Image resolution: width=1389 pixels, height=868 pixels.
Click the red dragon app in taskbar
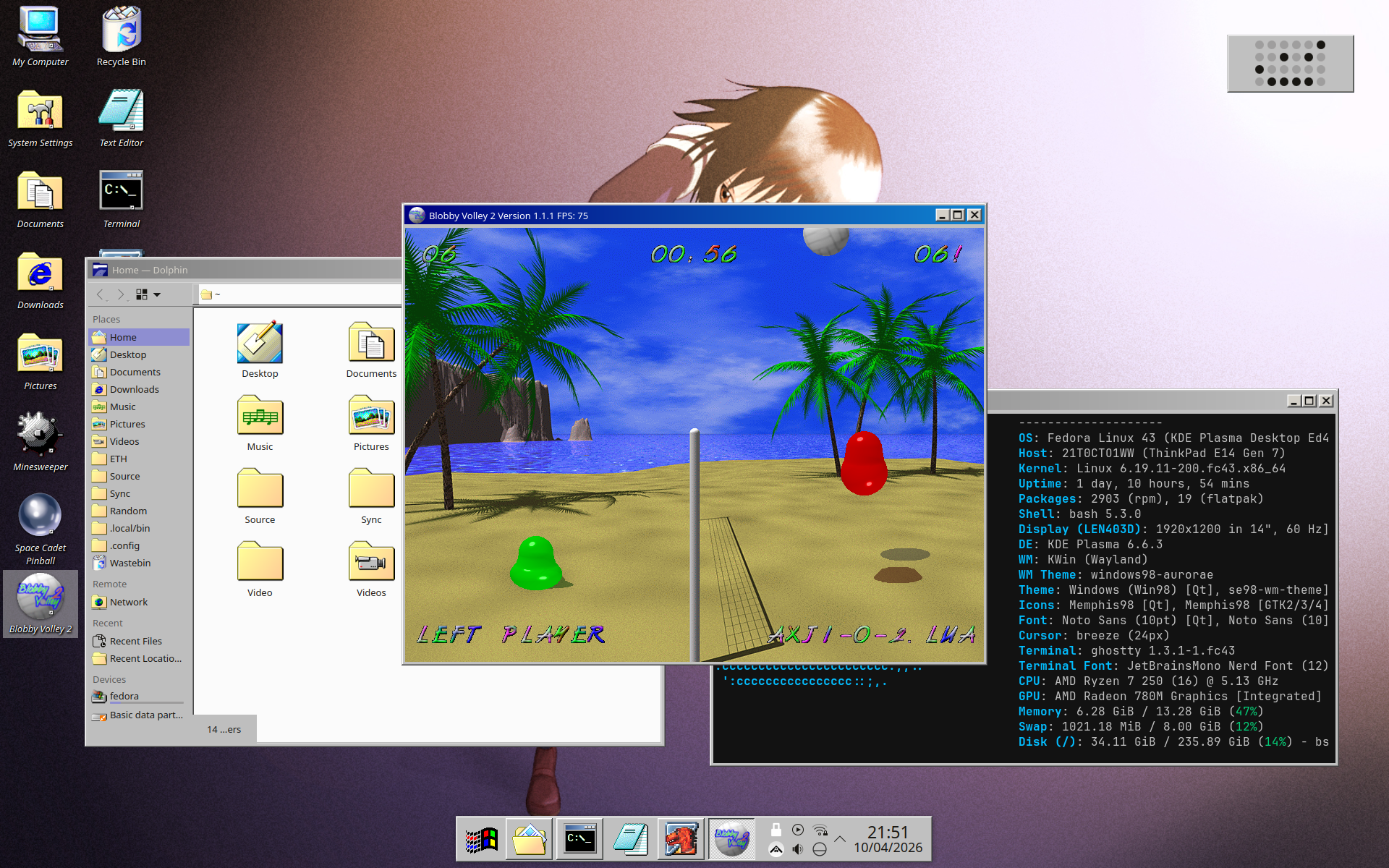coord(680,840)
